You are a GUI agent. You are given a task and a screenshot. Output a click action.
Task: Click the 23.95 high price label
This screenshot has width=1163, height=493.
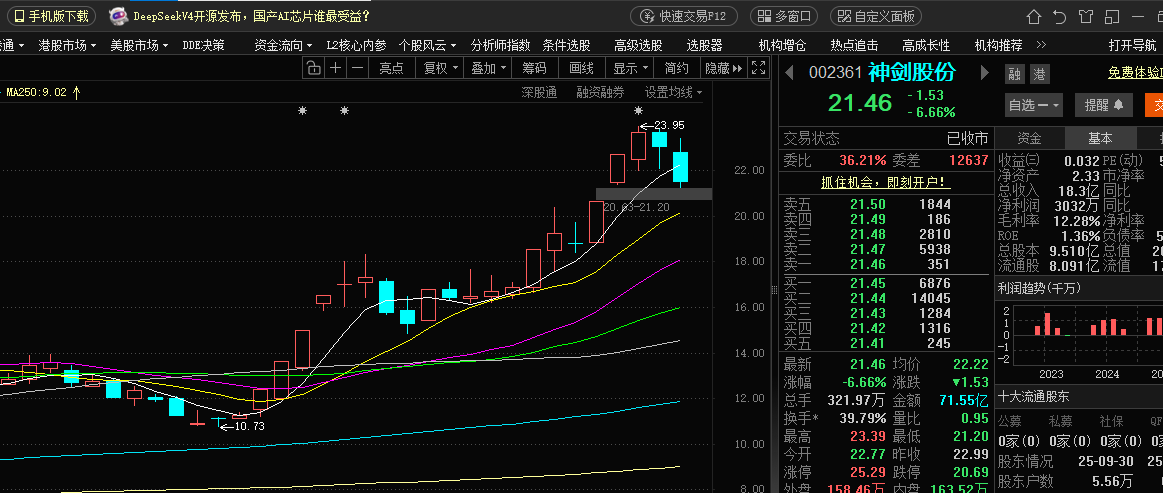pos(668,125)
